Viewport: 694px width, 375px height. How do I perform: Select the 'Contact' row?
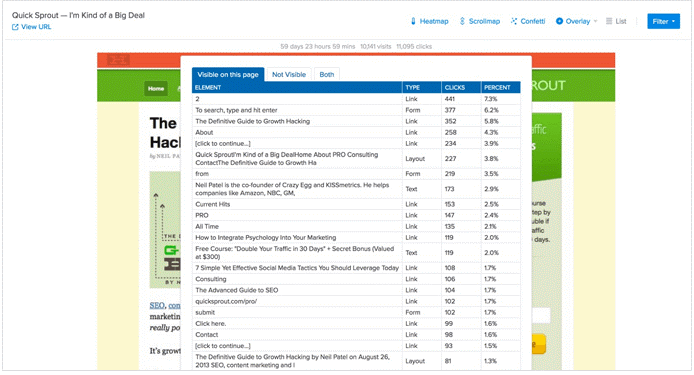pyautogui.click(x=356, y=335)
